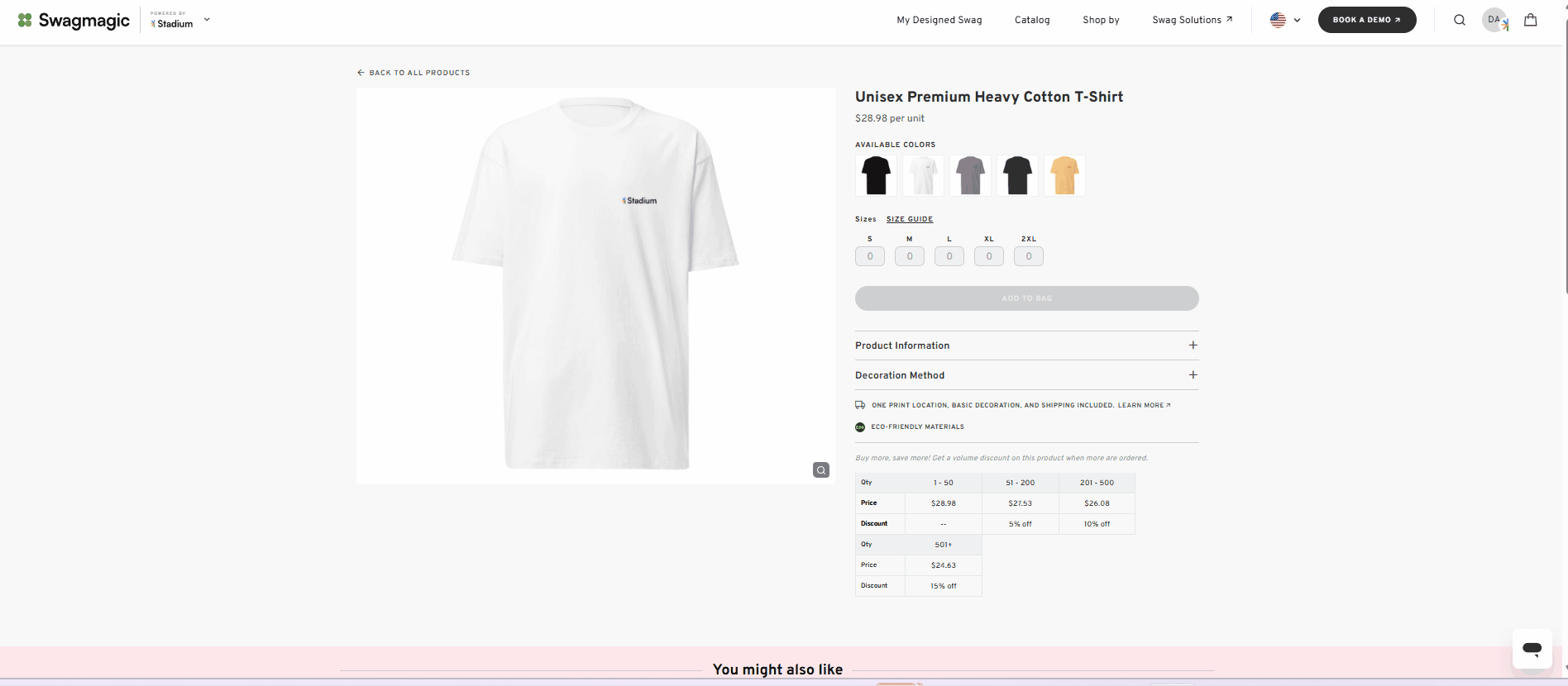Click the $26.08 price cell
The image size is (1568, 686).
[x=1097, y=503]
